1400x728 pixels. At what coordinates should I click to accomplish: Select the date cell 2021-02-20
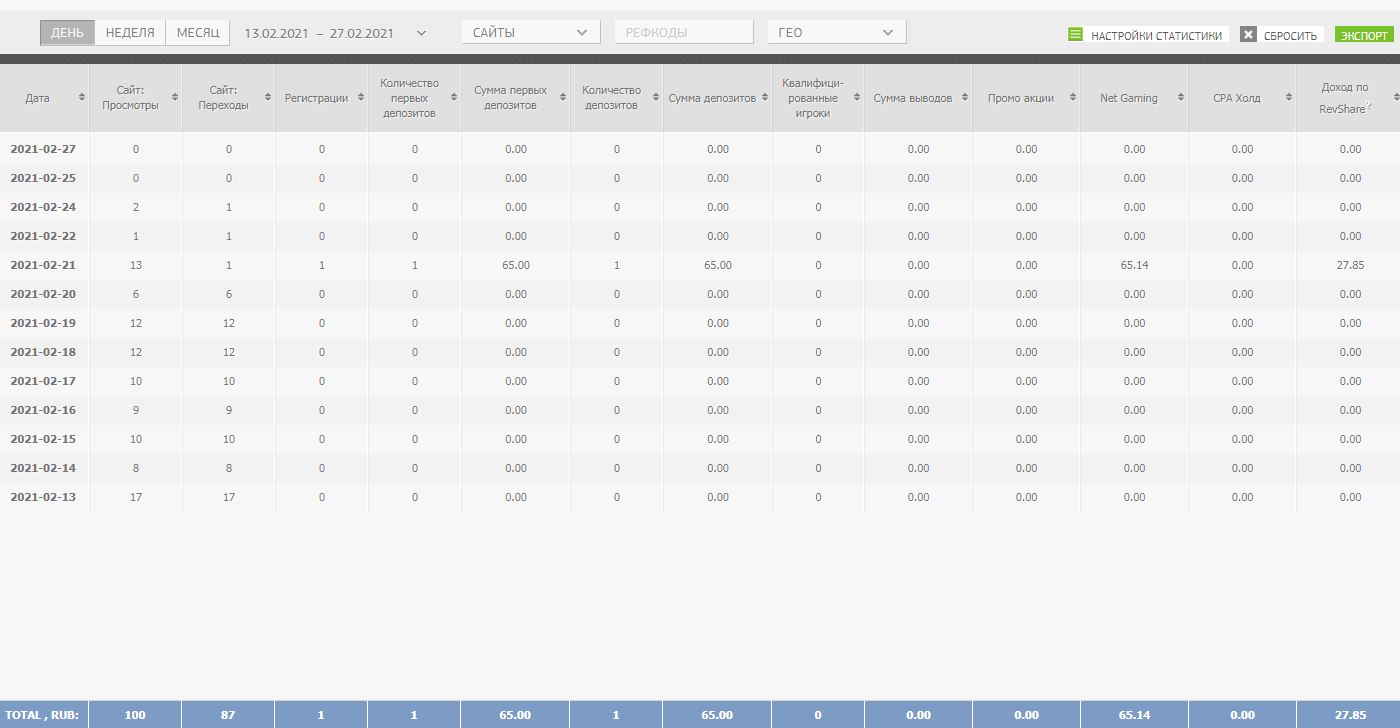point(43,294)
